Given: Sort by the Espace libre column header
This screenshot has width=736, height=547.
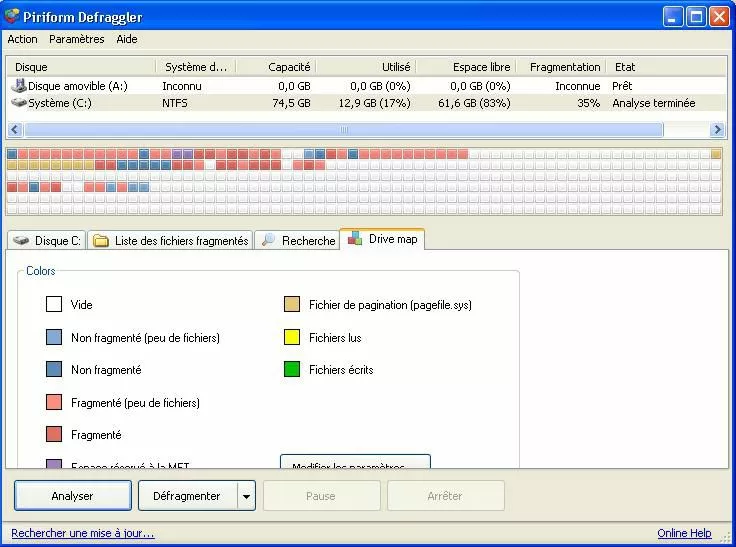Looking at the screenshot, I should 466,67.
